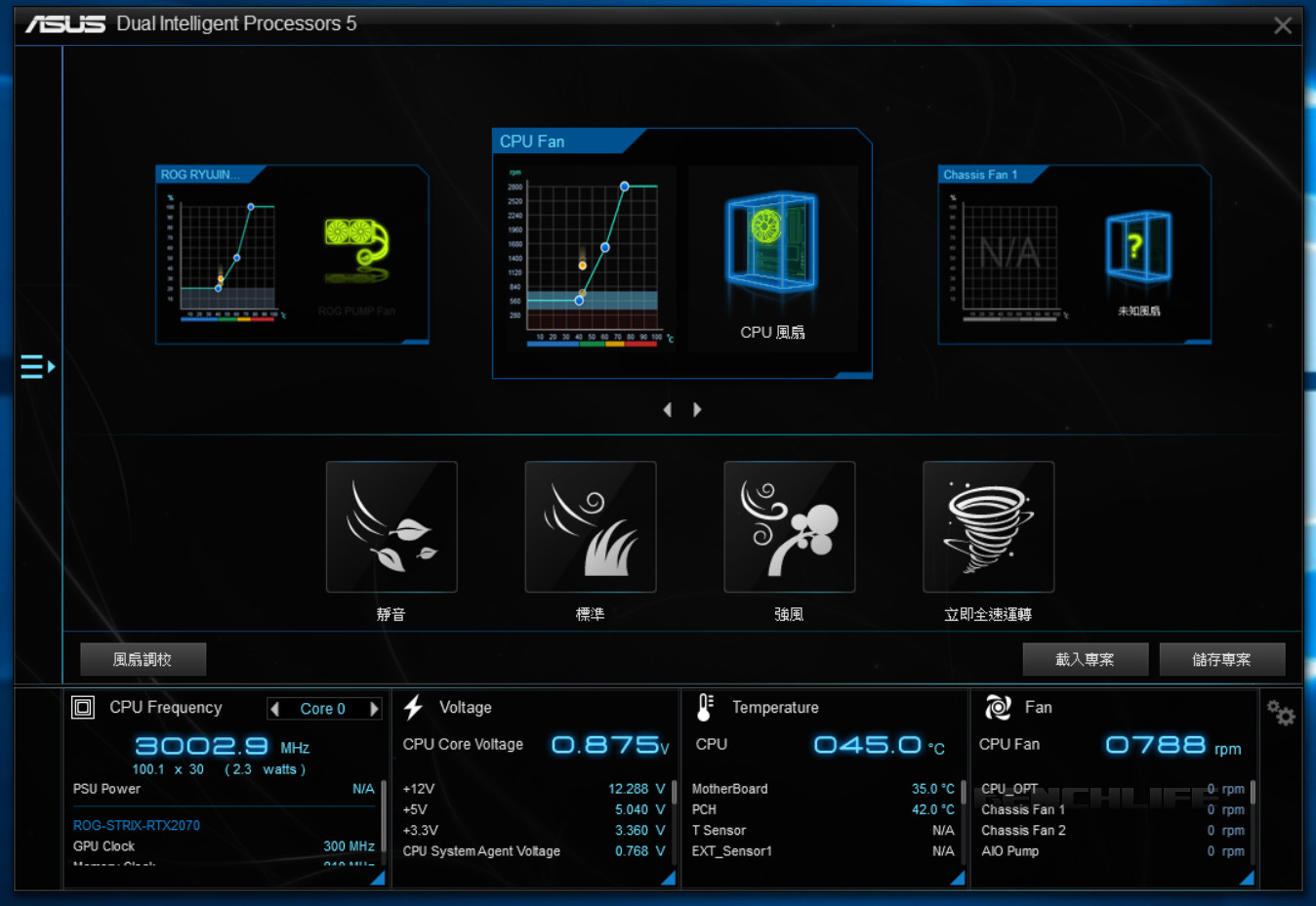The height and width of the screenshot is (906, 1316).
Task: Select the middle point on CPU Fan curve
Action: click(x=605, y=248)
